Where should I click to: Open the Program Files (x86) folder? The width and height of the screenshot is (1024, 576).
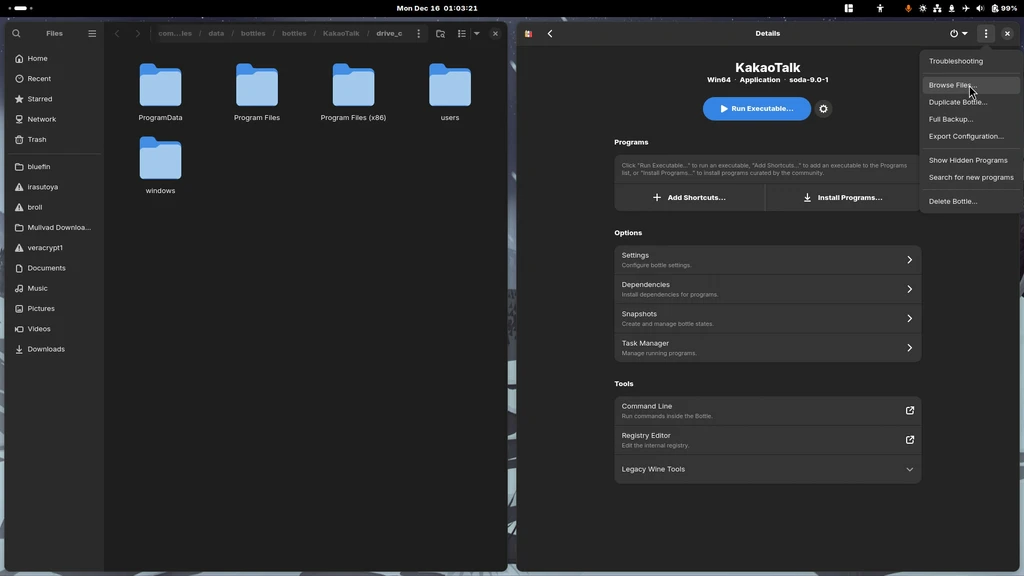click(353, 92)
